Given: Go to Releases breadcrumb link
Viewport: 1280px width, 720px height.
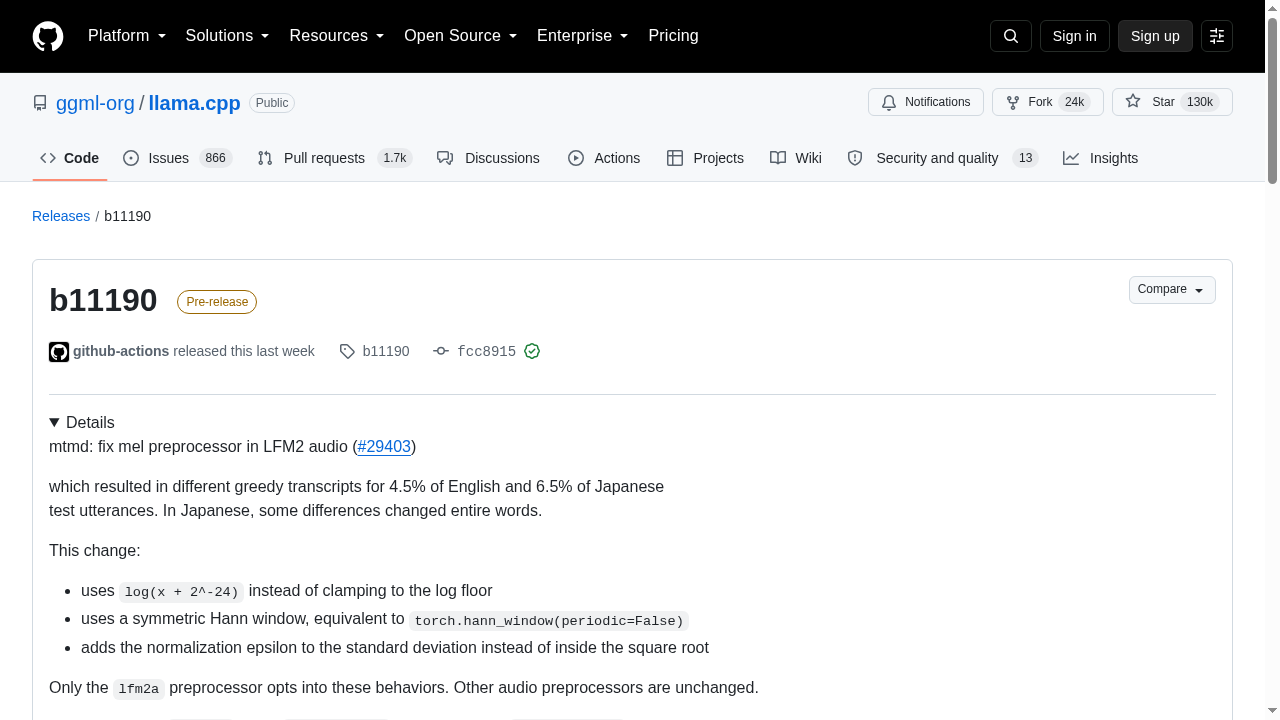Looking at the screenshot, I should (x=61, y=216).
